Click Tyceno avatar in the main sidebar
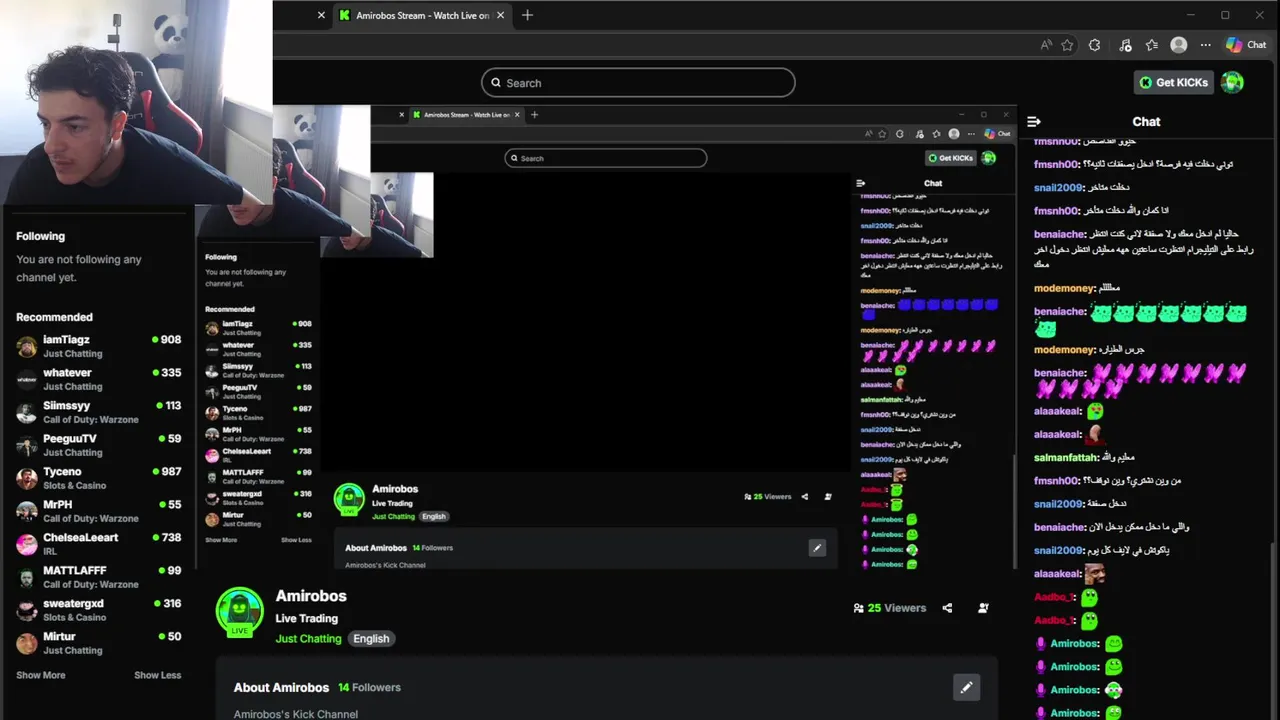Viewport: 1280px width, 720px height. coord(27,479)
